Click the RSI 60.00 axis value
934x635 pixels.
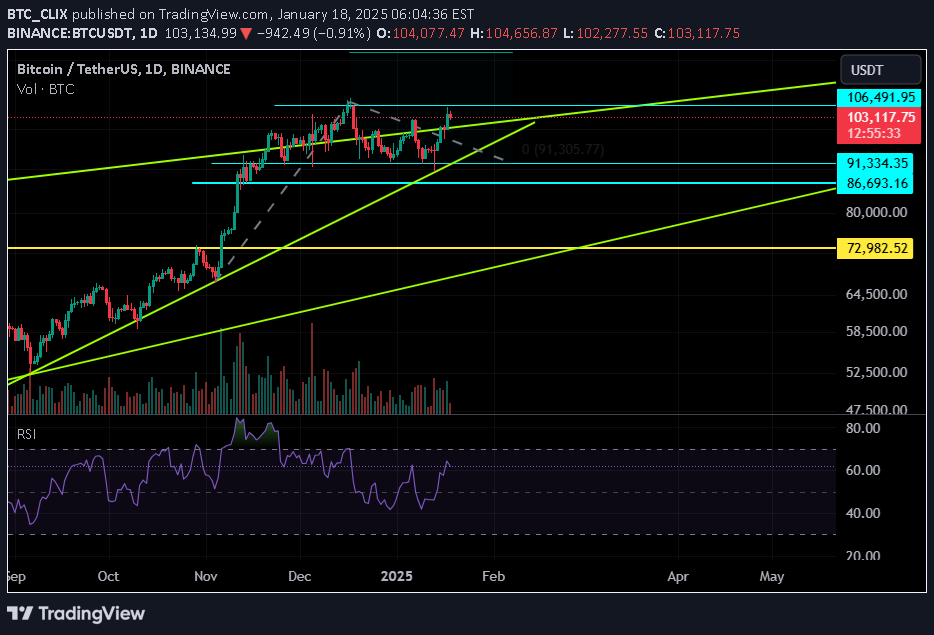click(863, 471)
